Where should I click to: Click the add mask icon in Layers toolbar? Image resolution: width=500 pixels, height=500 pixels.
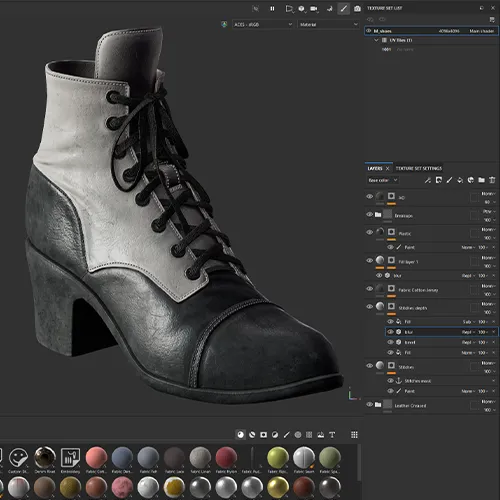pos(439,180)
